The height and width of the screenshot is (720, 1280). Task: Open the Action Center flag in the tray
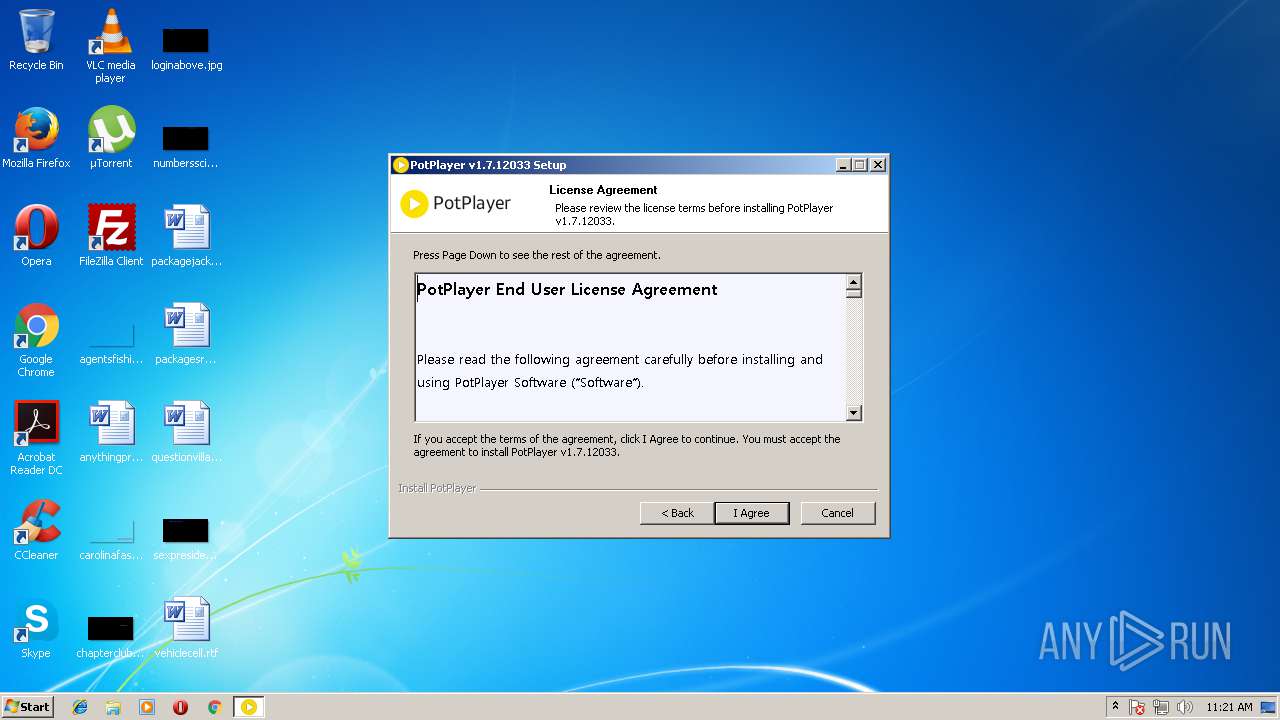pos(1138,707)
